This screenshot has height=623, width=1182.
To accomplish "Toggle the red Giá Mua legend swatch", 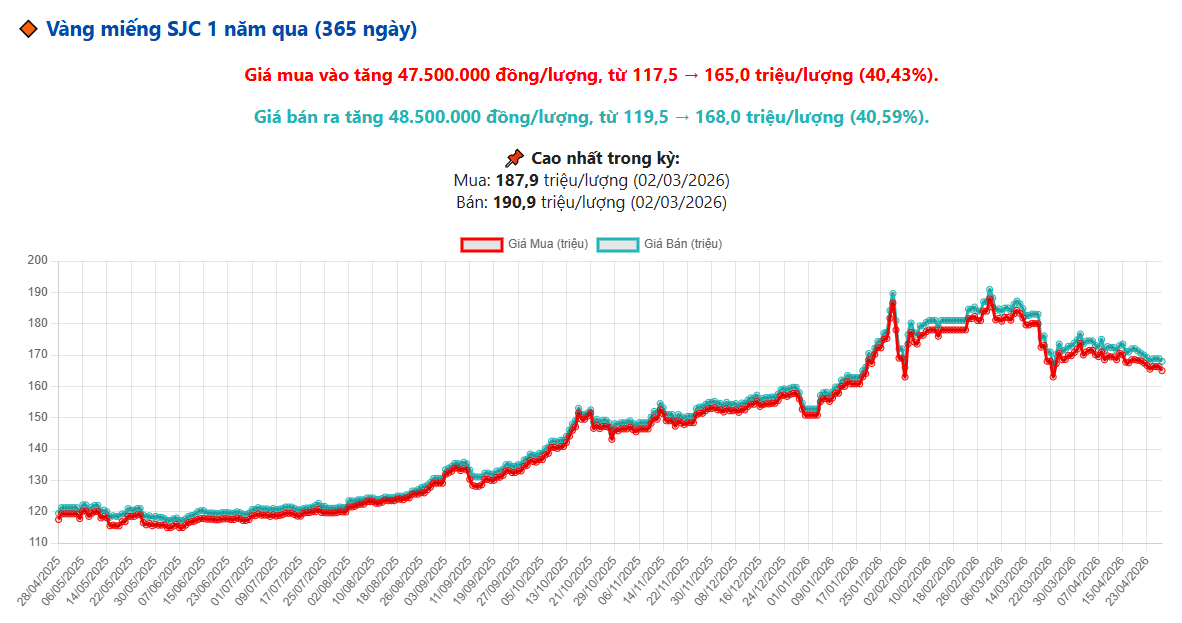I will [x=482, y=244].
